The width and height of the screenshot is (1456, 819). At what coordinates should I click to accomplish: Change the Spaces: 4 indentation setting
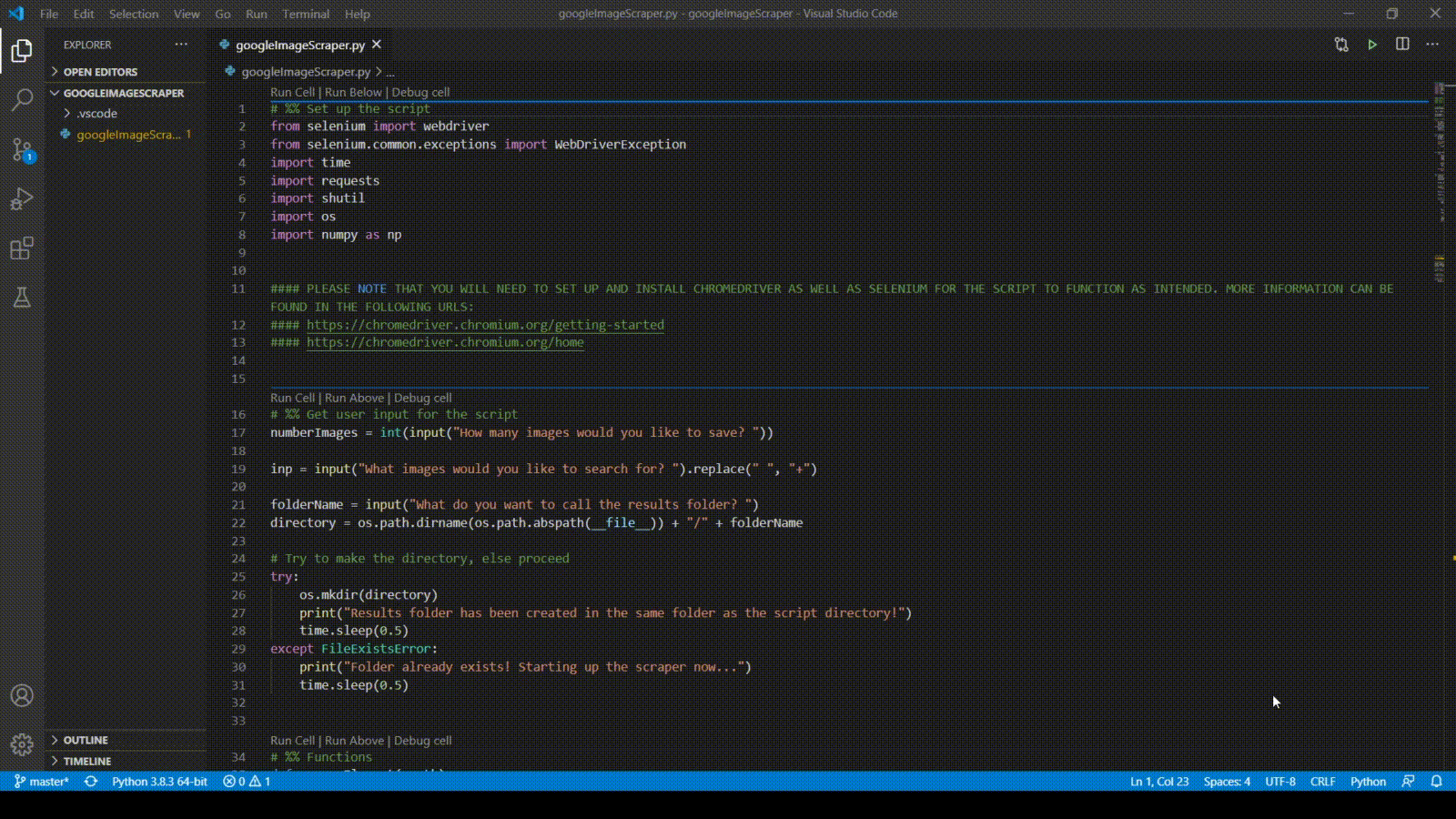(x=1227, y=782)
